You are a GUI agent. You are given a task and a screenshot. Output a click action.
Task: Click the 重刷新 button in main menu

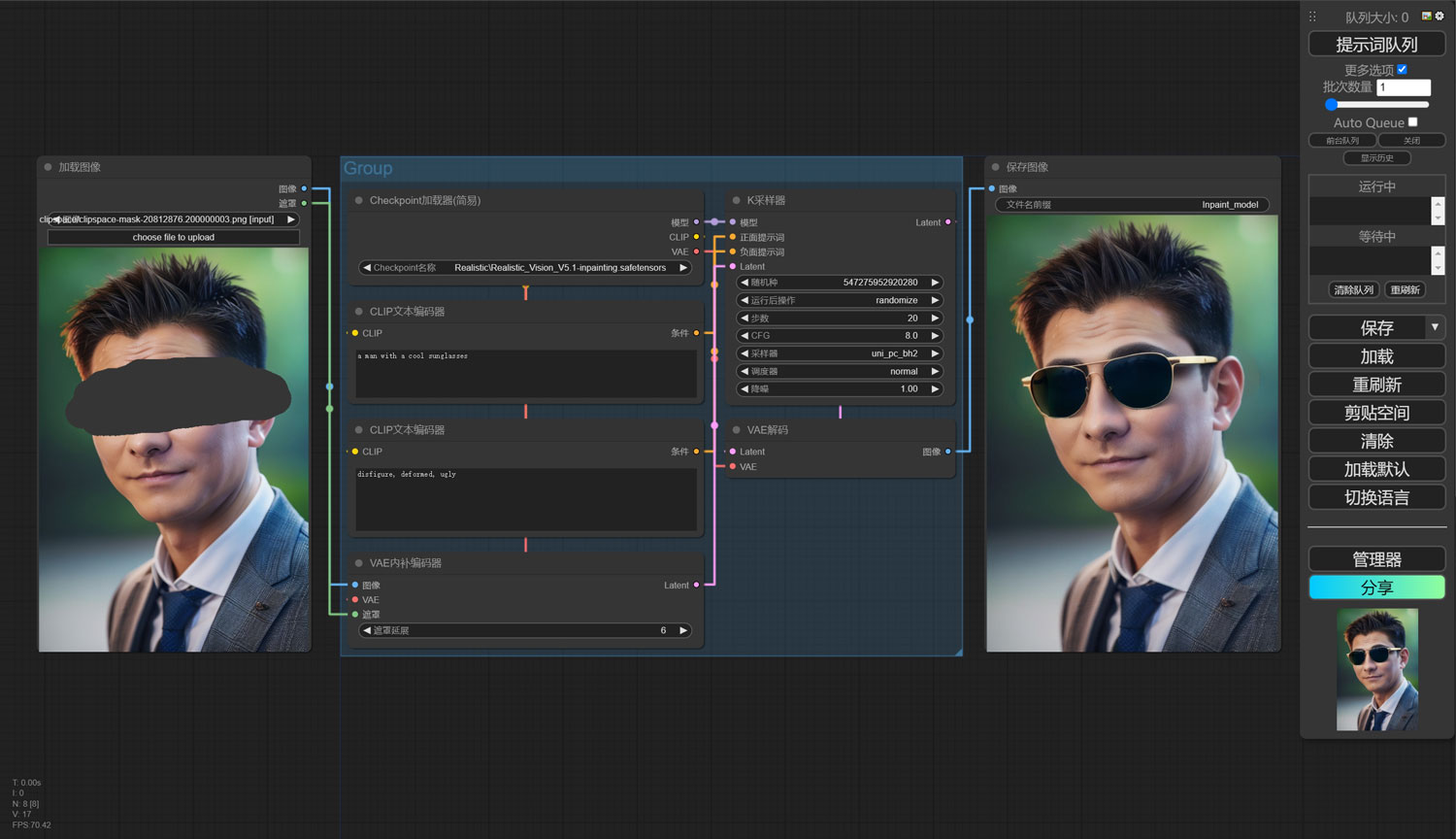click(1376, 385)
